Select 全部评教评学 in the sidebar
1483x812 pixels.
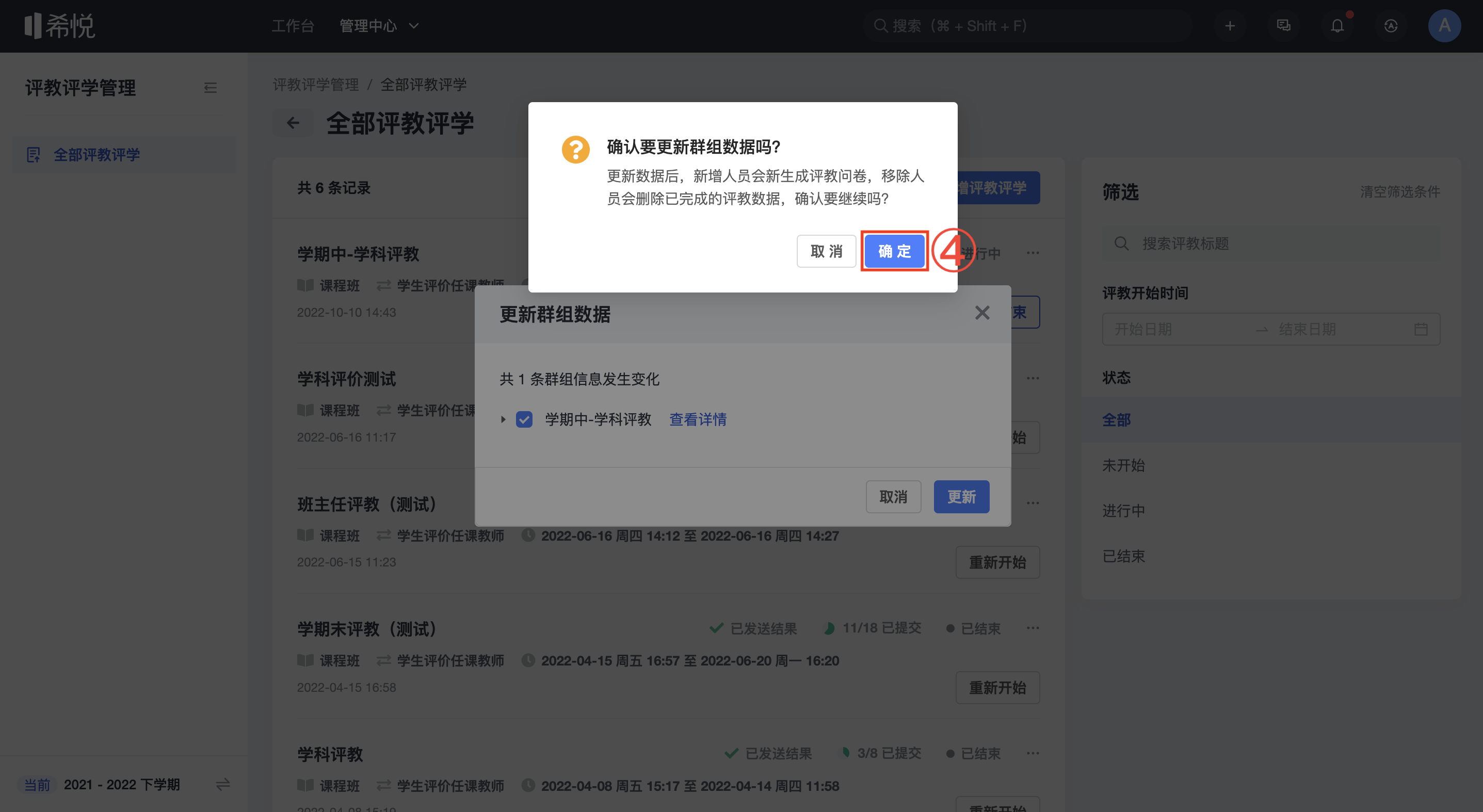coord(124,154)
